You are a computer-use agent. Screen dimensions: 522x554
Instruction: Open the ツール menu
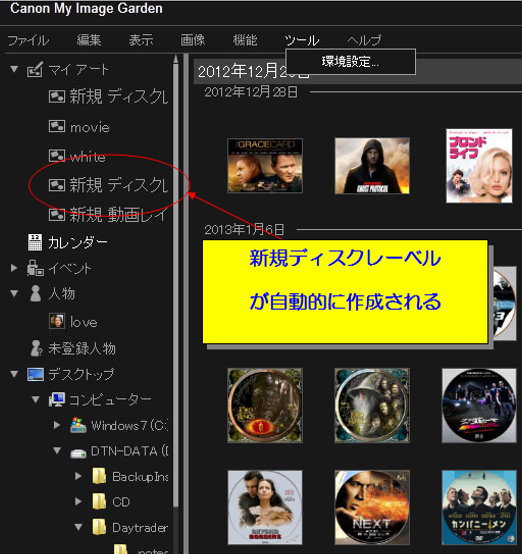(302, 40)
